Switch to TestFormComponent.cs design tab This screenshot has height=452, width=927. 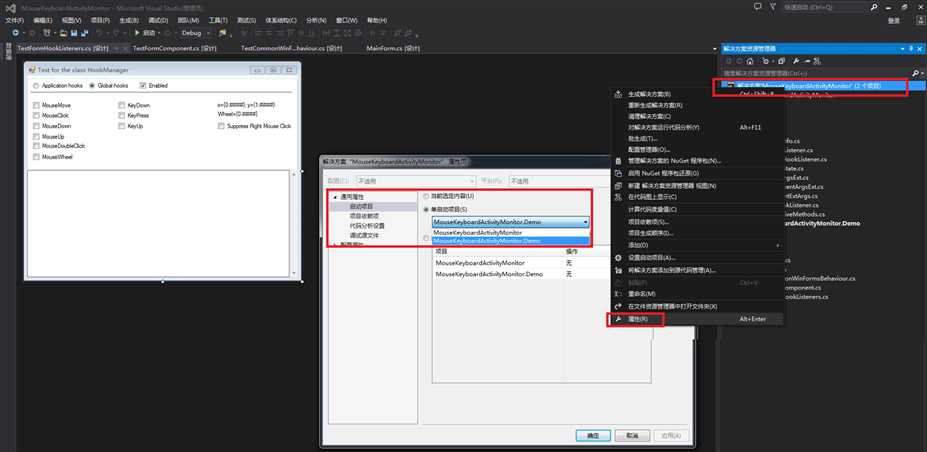pyautogui.click(x=174, y=48)
